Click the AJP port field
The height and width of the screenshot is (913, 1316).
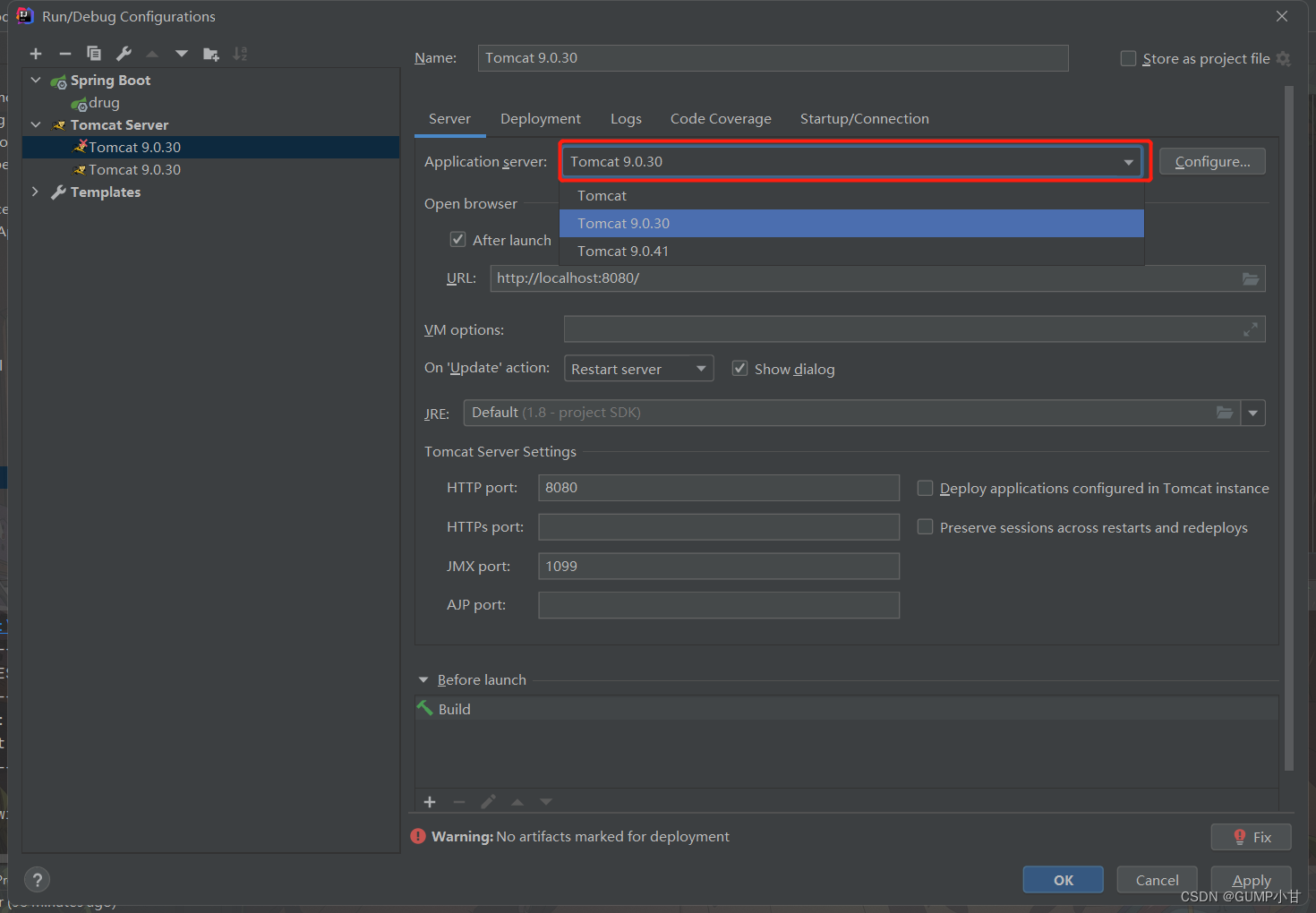719,605
